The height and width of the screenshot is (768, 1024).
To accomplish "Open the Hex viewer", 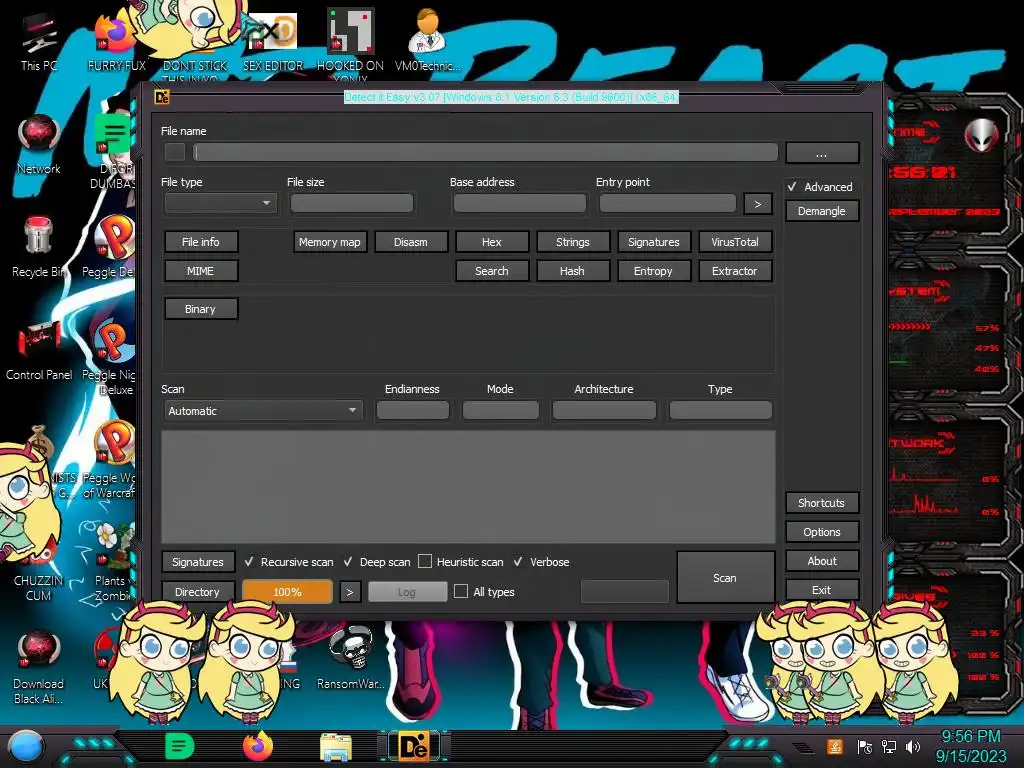I will point(492,242).
